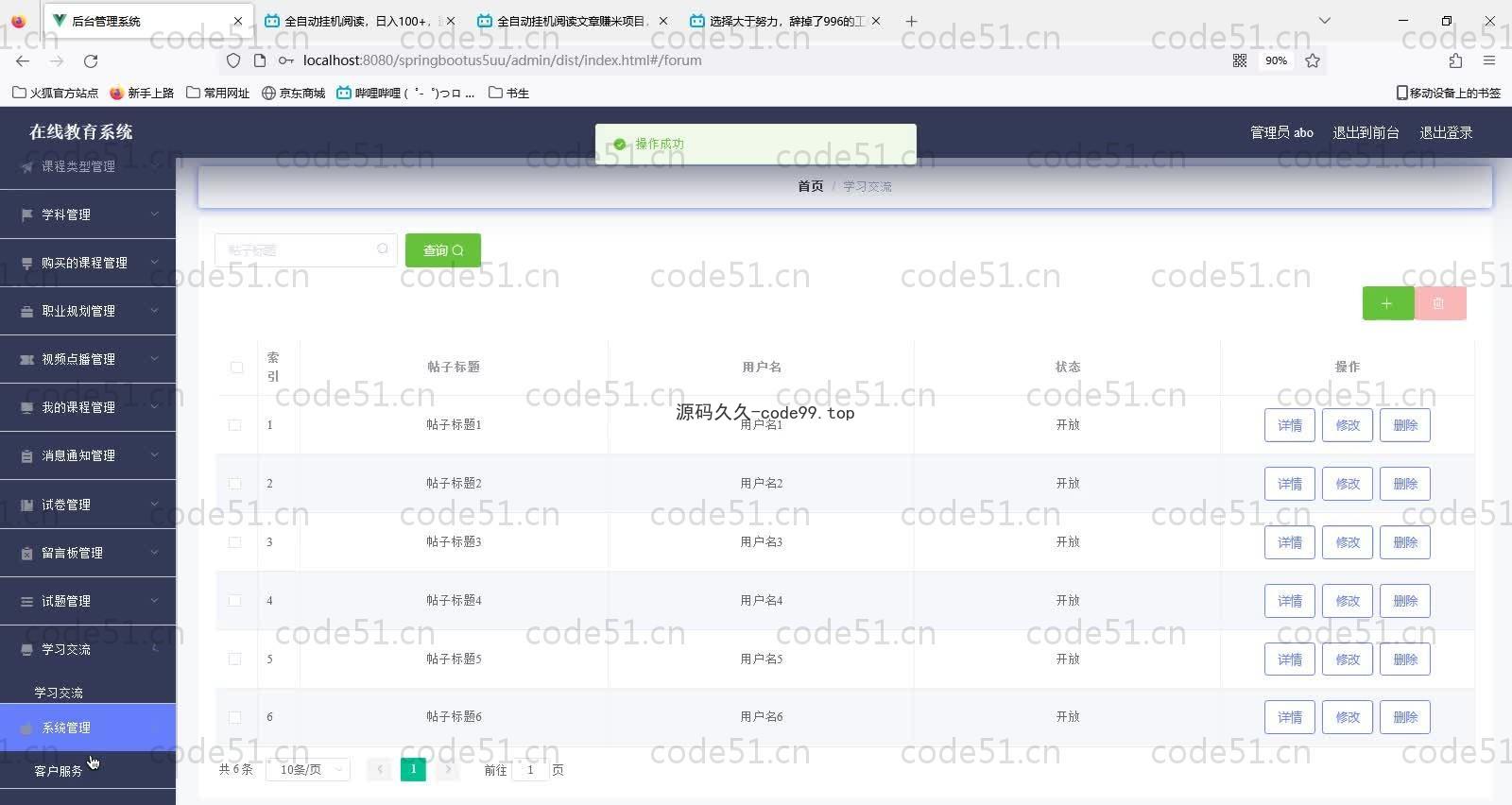Click the green 查询 search button
Image resolution: width=1512 pixels, height=805 pixels.
pyautogui.click(x=443, y=250)
